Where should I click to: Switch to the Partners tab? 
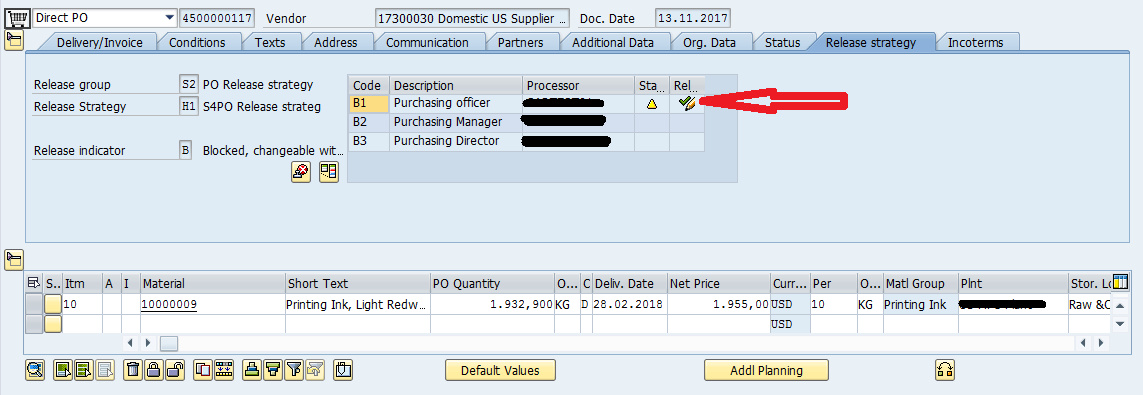point(520,42)
